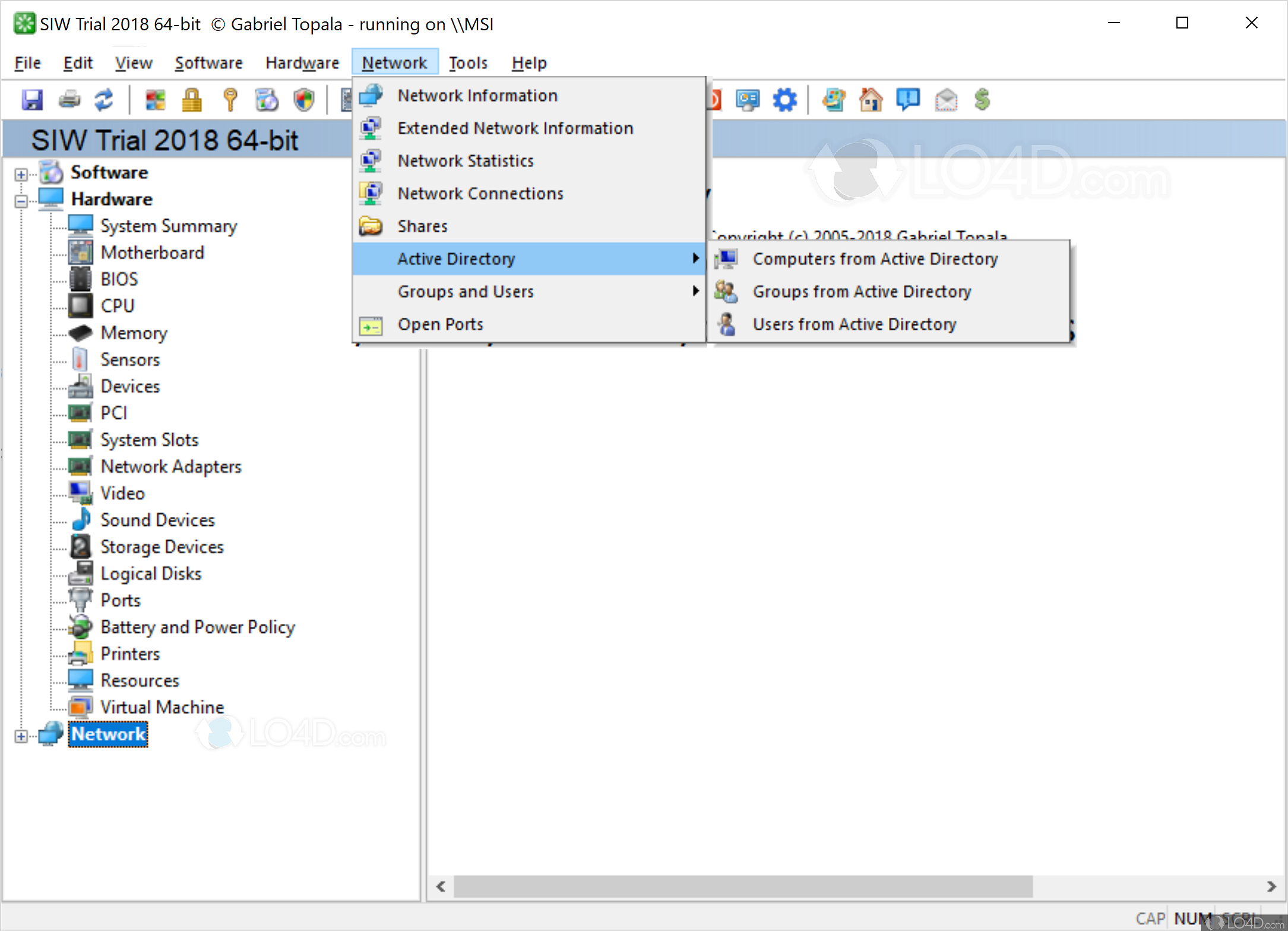Refresh the data with the blue arrows icon
Screen dimensions: 1288x931
(105, 100)
